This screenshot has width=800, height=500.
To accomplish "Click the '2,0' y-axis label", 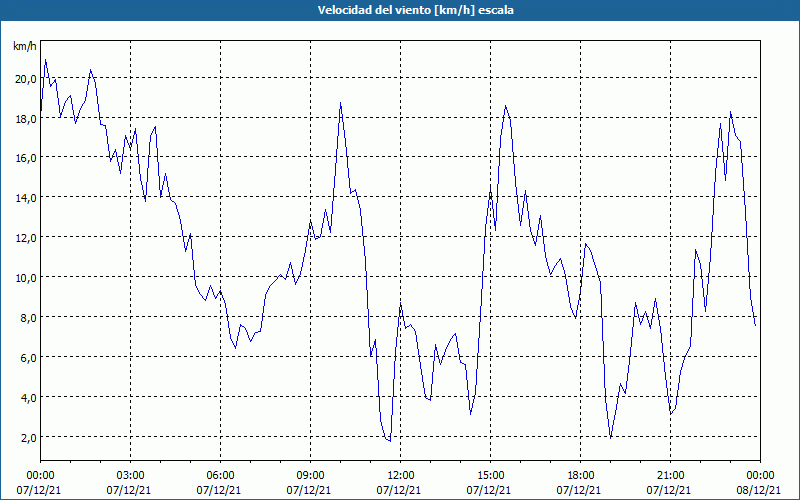I will click(28, 437).
